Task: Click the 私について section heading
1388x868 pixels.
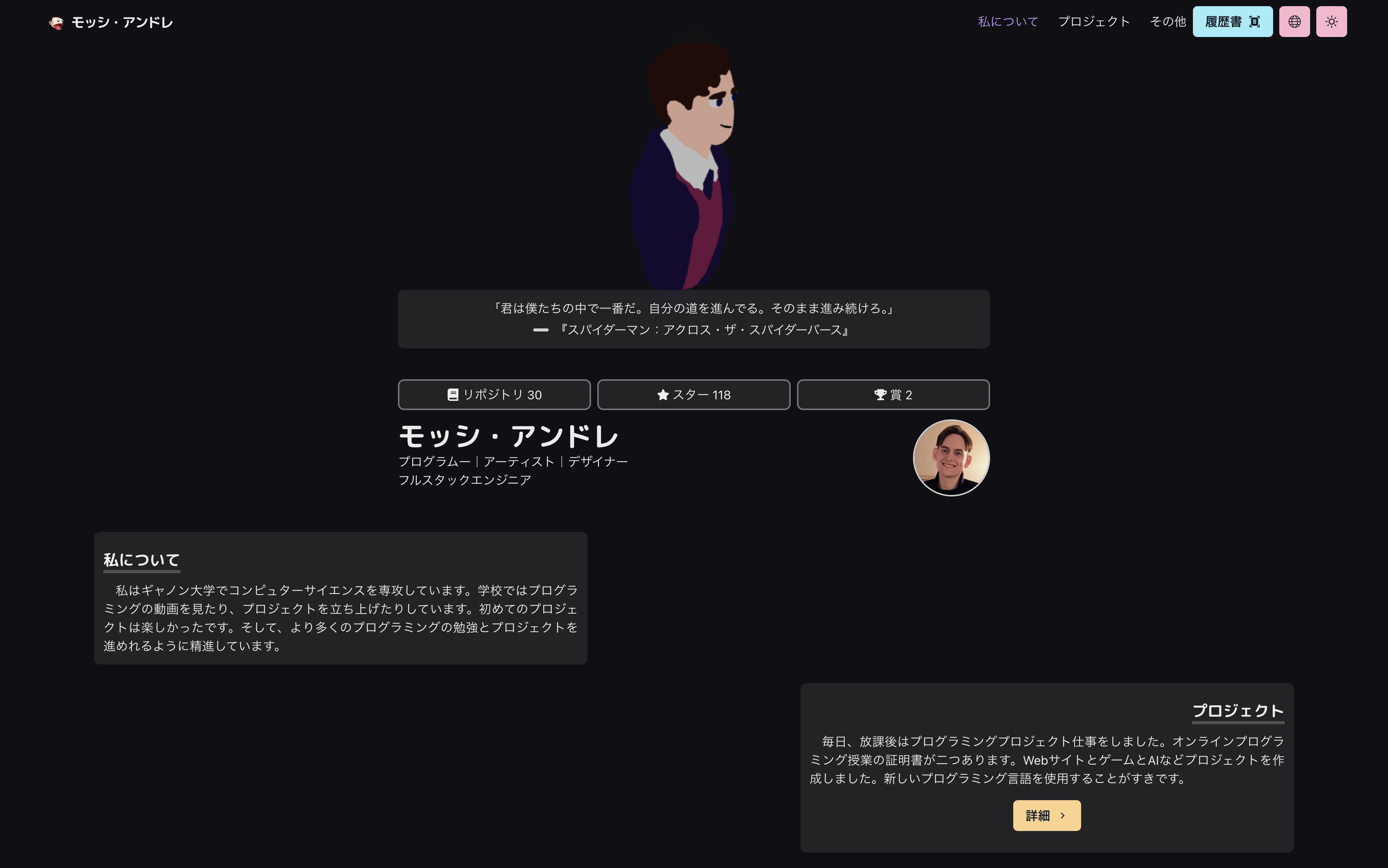Action: 141,560
